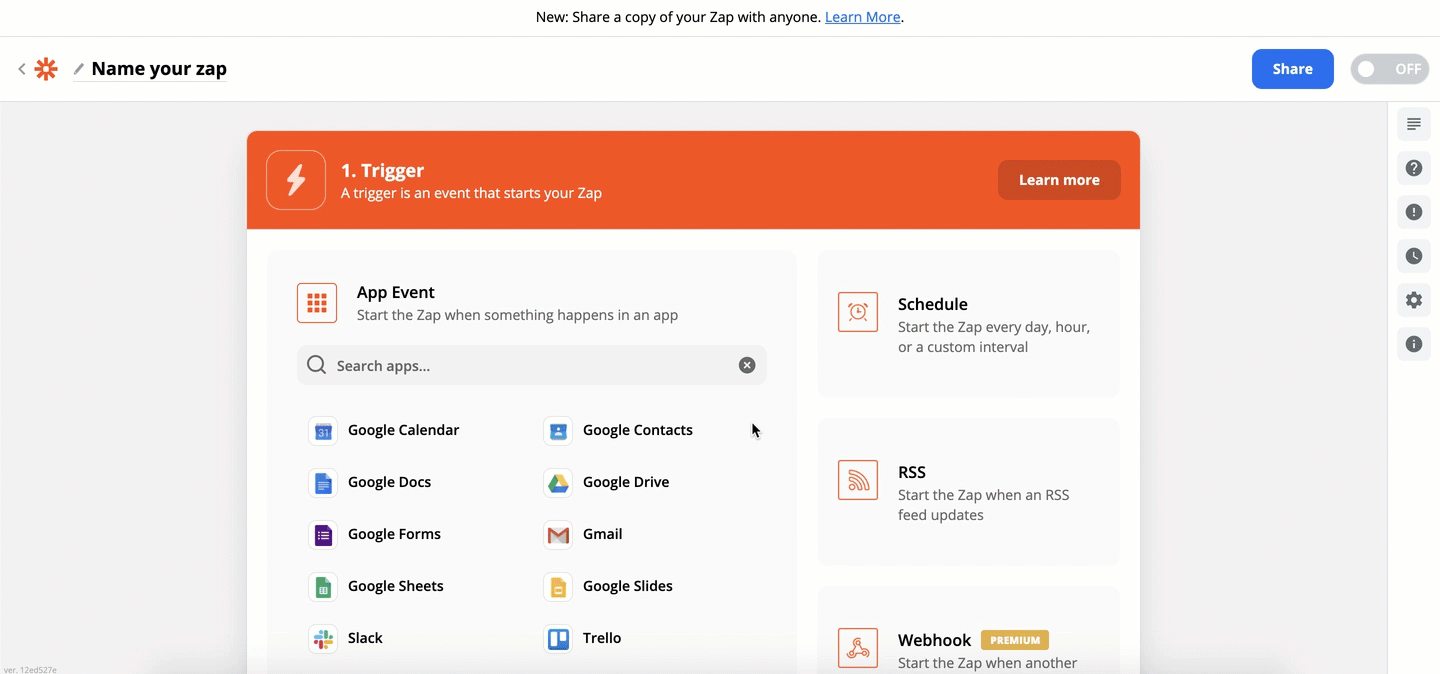1440x674 pixels.
Task: Click the App Event grid icon
Action: click(x=317, y=303)
